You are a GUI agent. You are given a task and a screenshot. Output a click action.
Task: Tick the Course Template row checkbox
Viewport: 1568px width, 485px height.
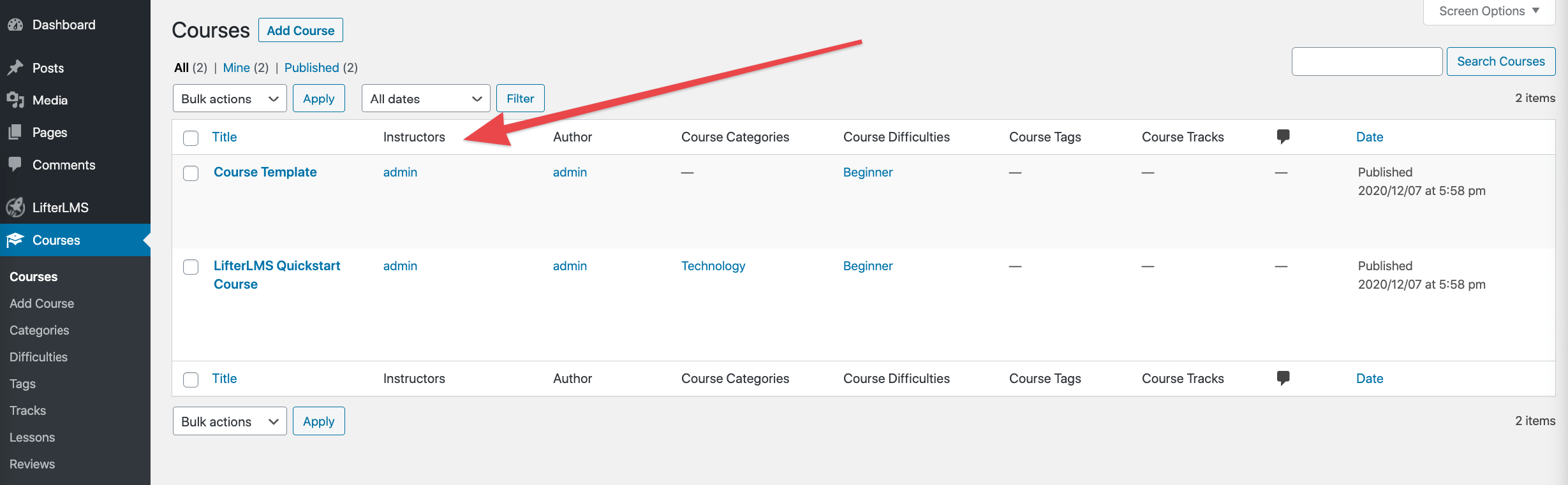pyautogui.click(x=191, y=173)
